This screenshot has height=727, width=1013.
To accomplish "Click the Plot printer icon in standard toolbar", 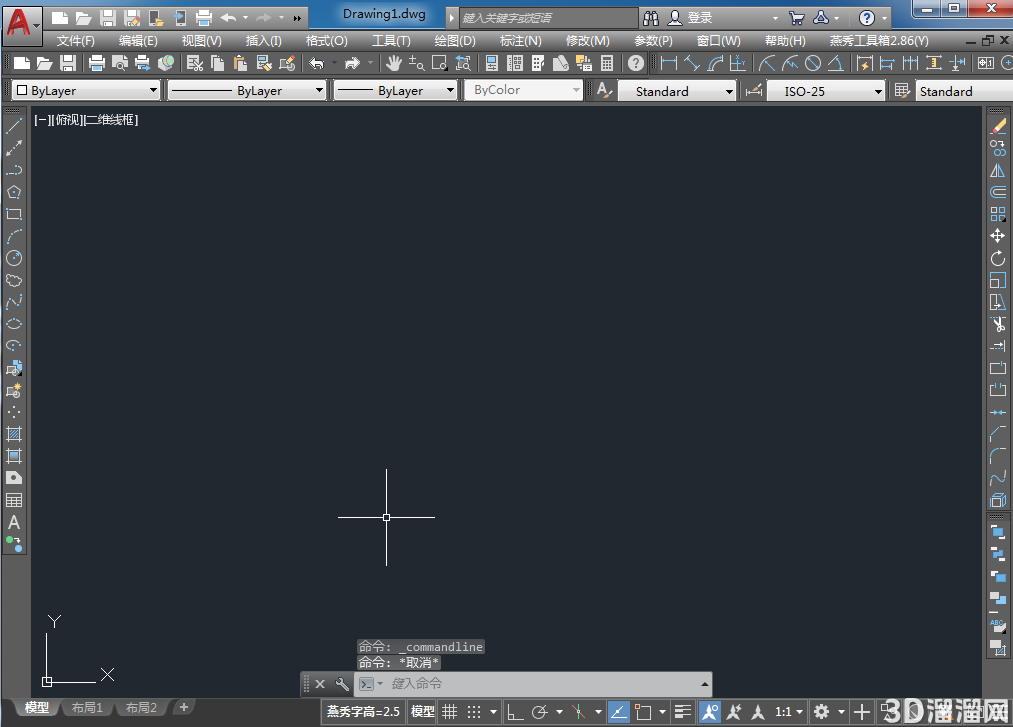I will pyautogui.click(x=97, y=63).
